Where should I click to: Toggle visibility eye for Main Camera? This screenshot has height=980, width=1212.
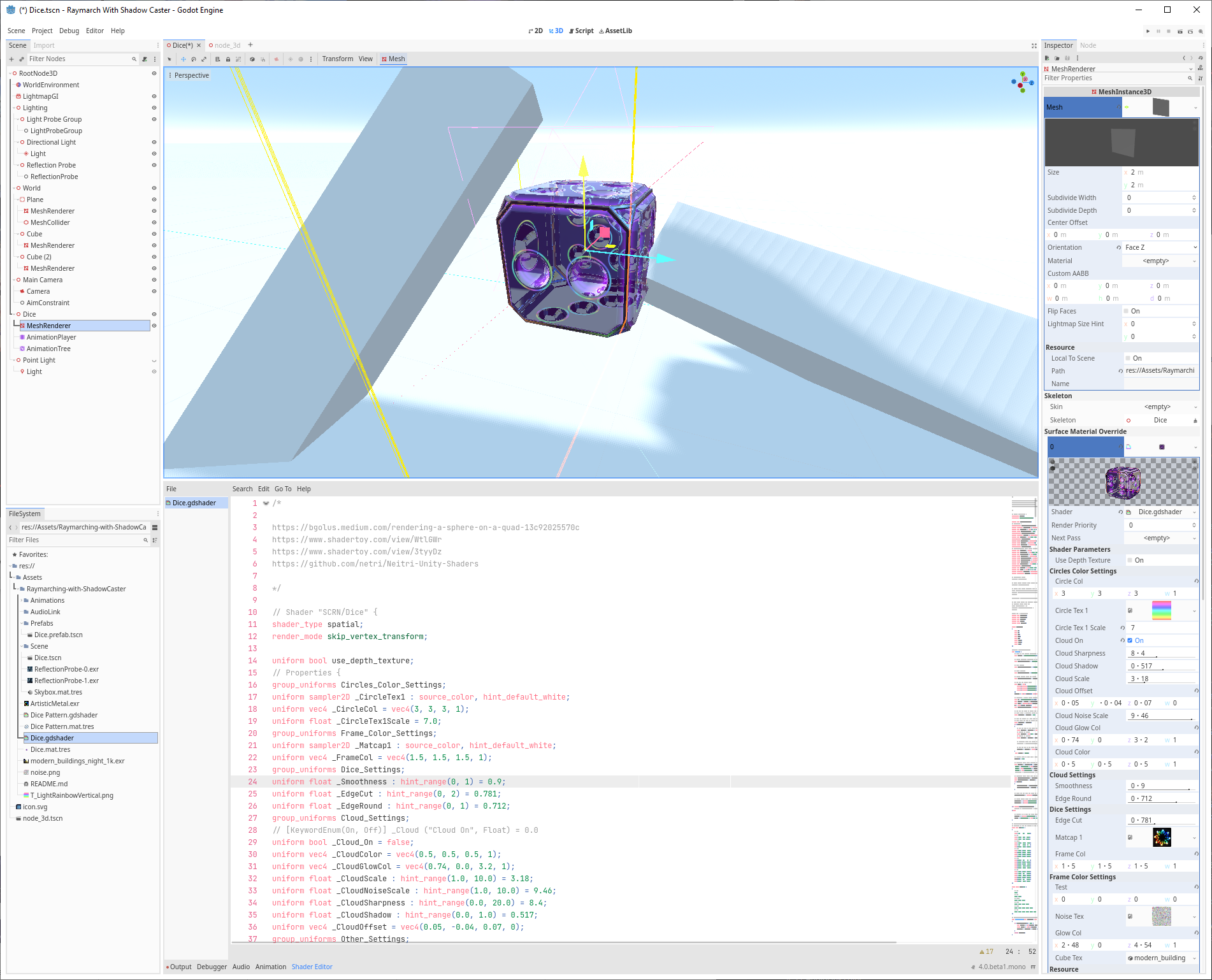tap(154, 280)
